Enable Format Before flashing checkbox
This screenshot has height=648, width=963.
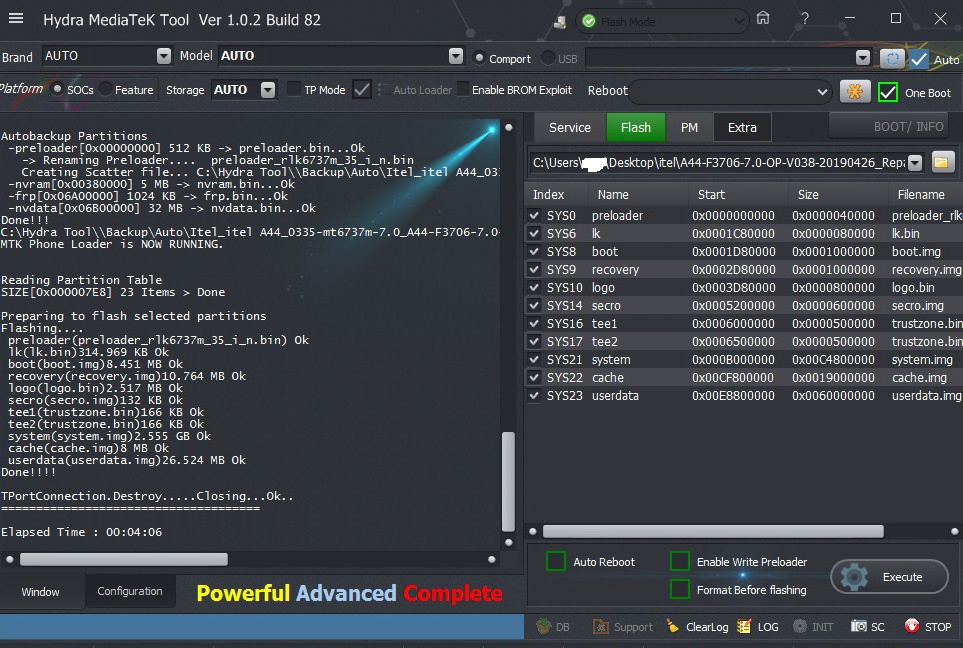(679, 590)
